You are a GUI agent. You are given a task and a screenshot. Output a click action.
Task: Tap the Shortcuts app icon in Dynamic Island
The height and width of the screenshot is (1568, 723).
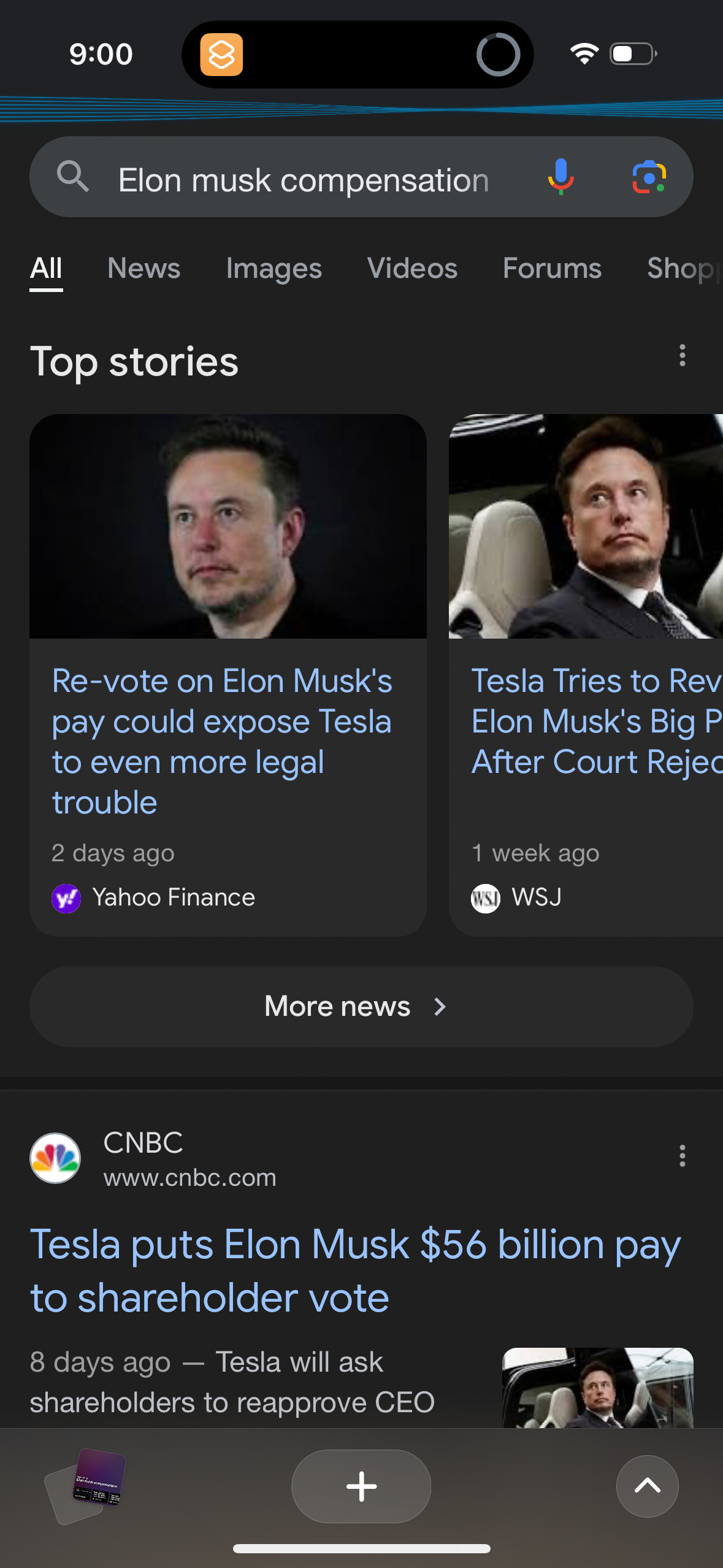[x=221, y=55]
